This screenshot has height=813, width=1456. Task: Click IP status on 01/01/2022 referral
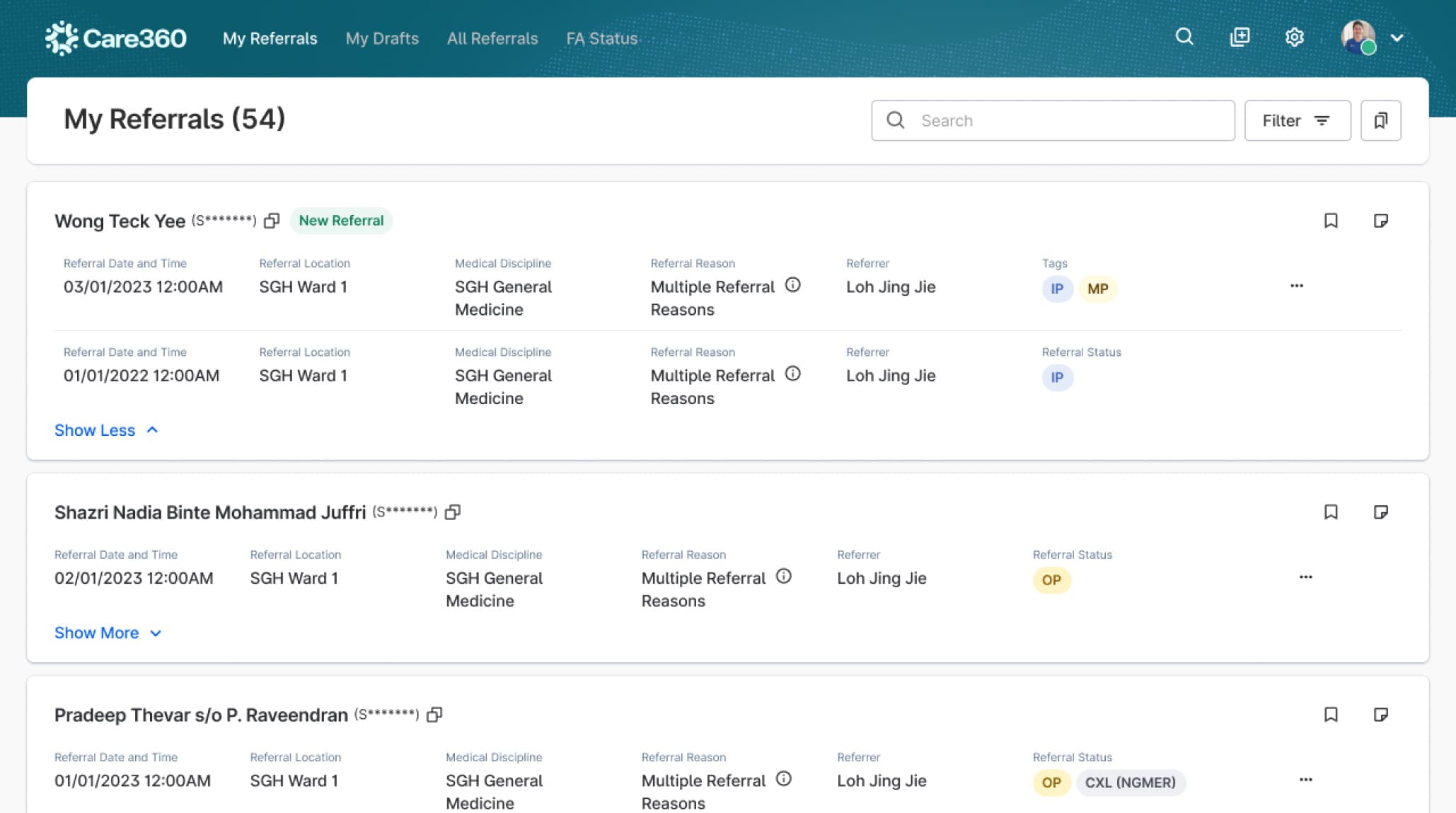[1057, 377]
